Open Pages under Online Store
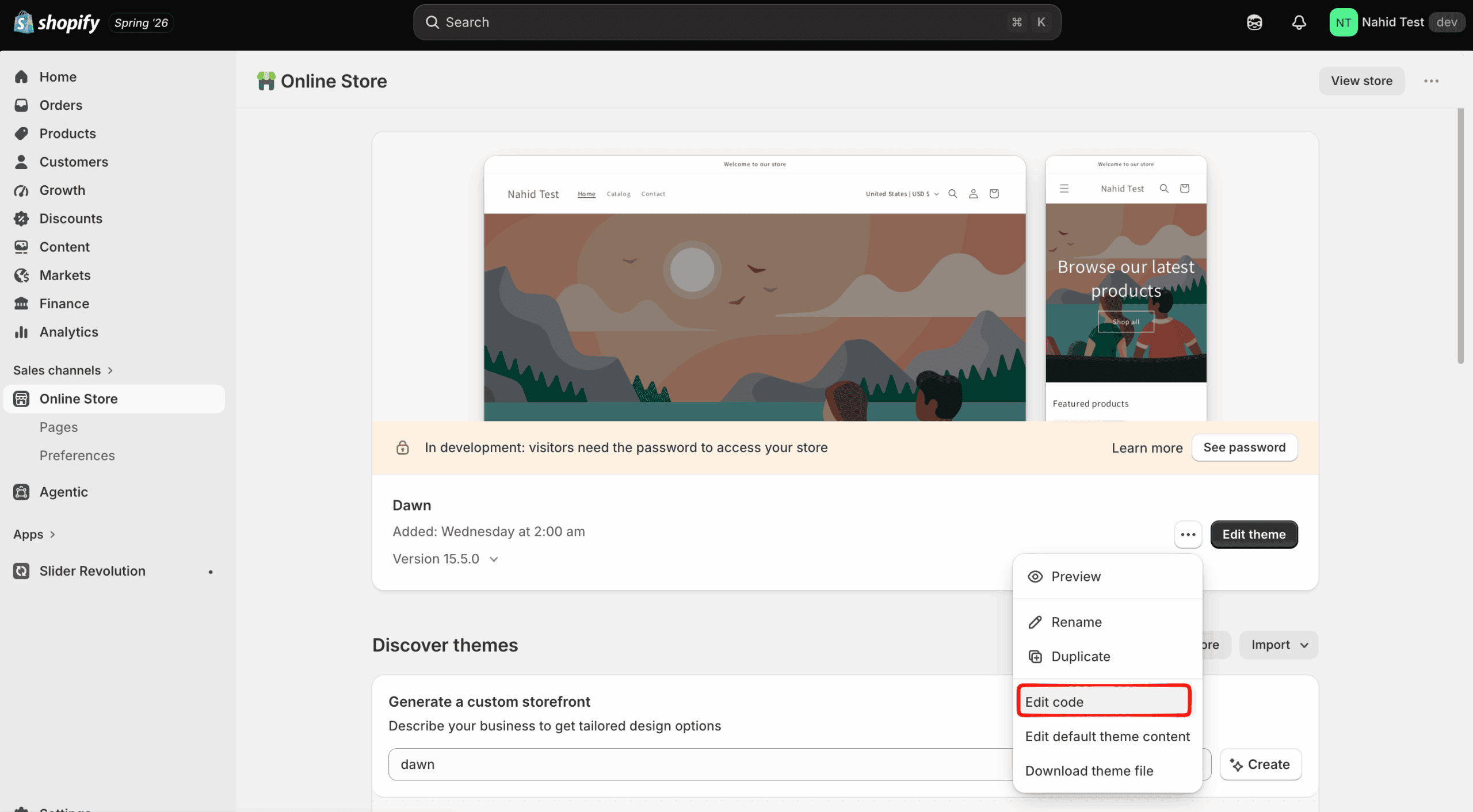Viewport: 1473px width, 812px height. (59, 427)
